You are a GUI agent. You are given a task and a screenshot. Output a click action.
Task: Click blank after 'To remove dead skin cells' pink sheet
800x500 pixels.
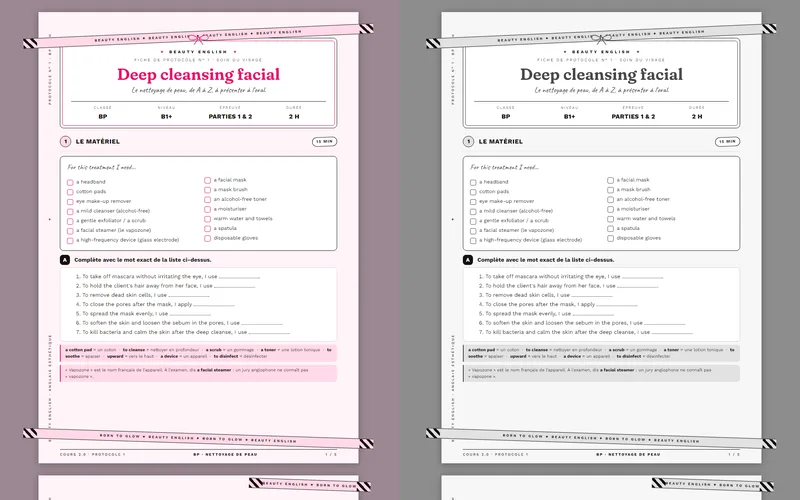189,295
